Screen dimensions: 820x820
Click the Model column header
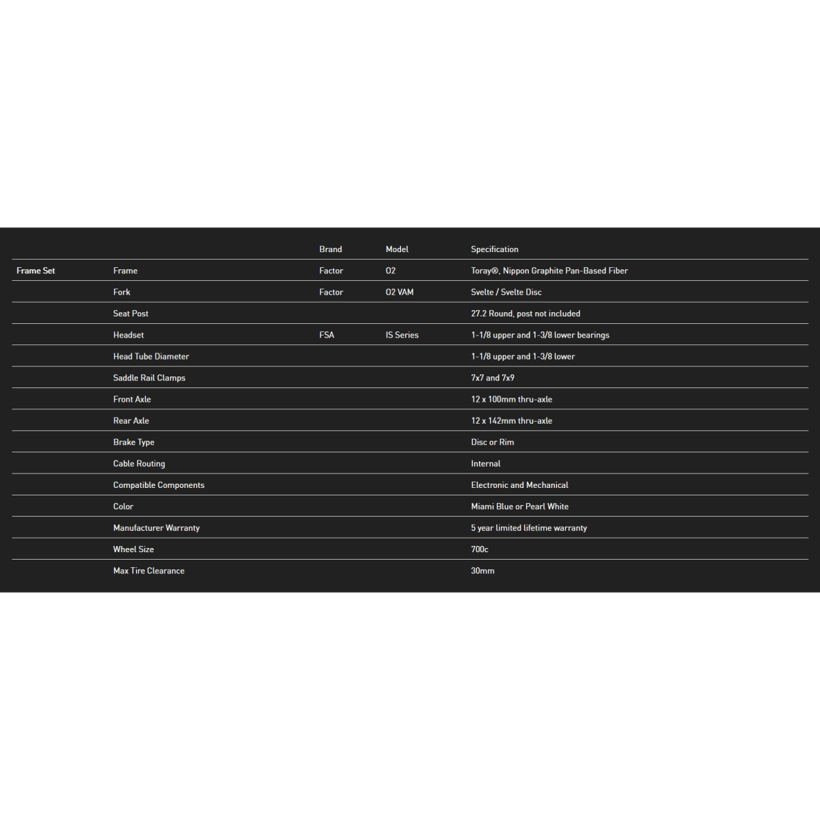pyautogui.click(x=397, y=249)
